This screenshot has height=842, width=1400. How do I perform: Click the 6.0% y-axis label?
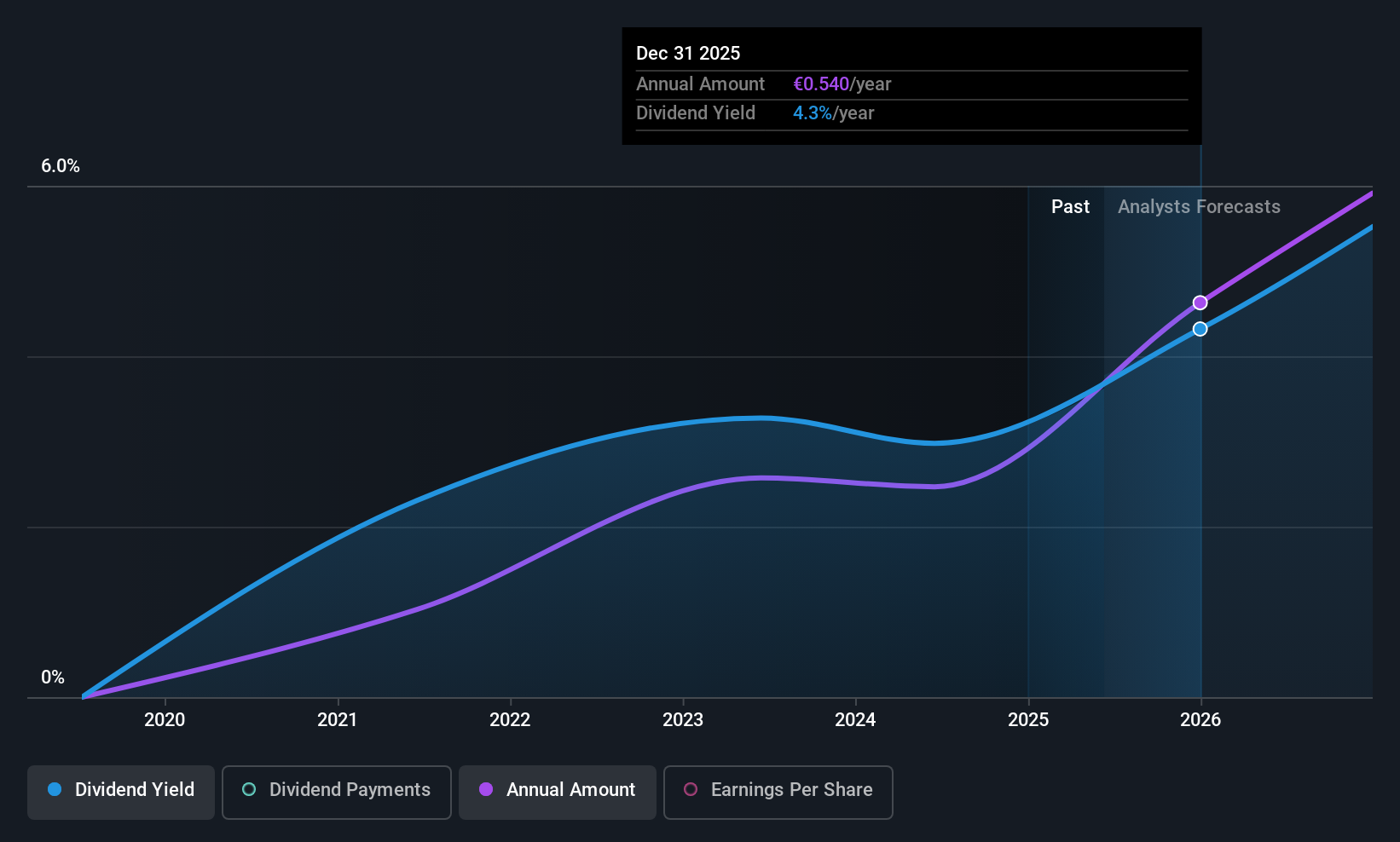pos(61,166)
